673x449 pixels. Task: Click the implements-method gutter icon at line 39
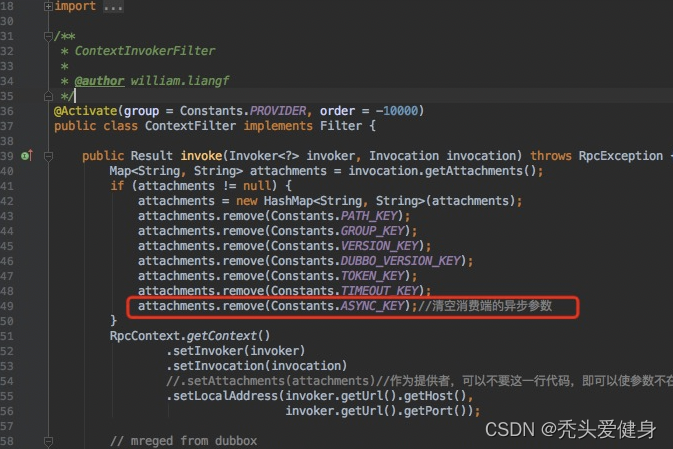pyautogui.click(x=27, y=156)
